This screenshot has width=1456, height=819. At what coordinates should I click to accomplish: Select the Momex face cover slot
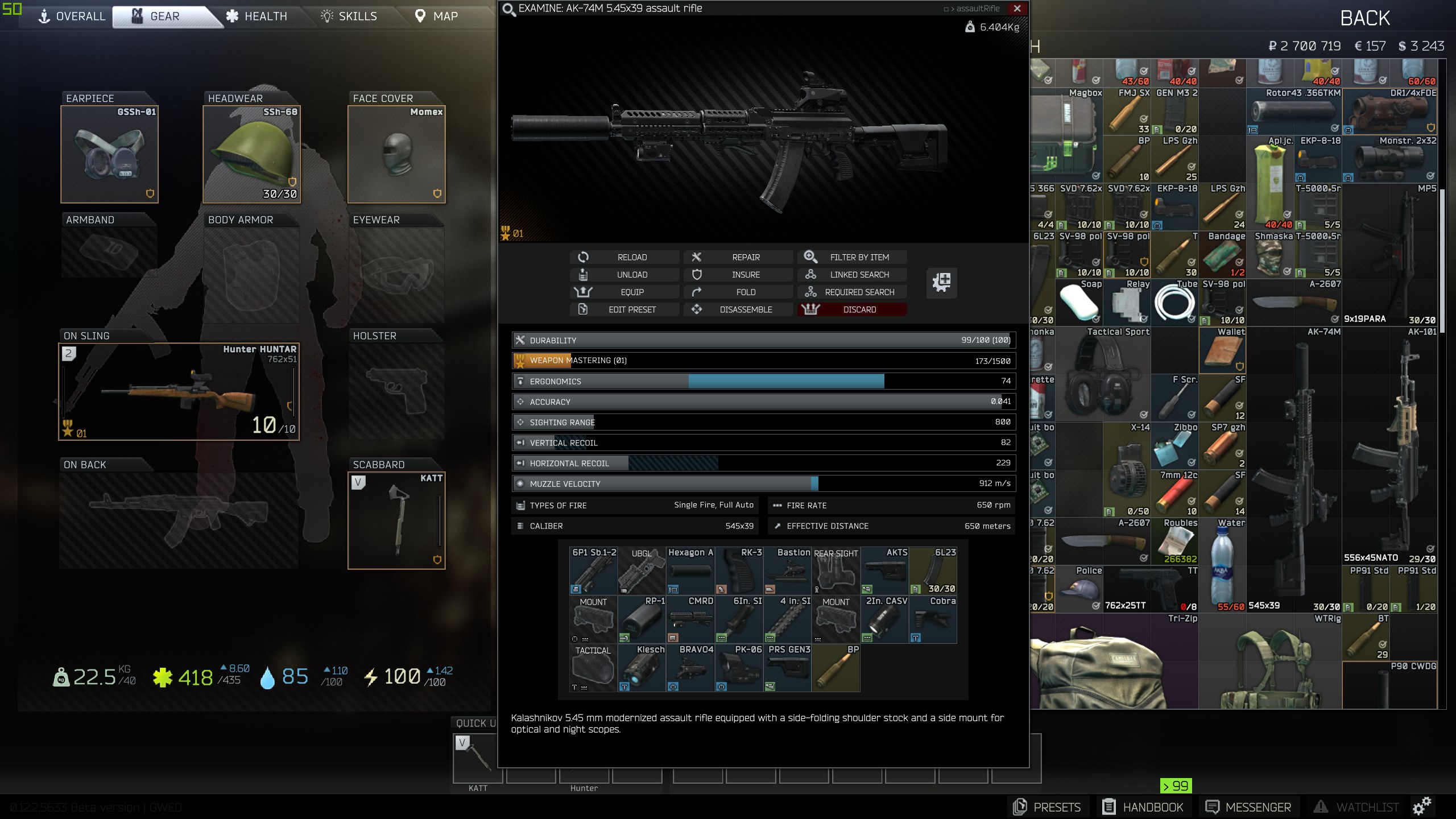point(396,154)
